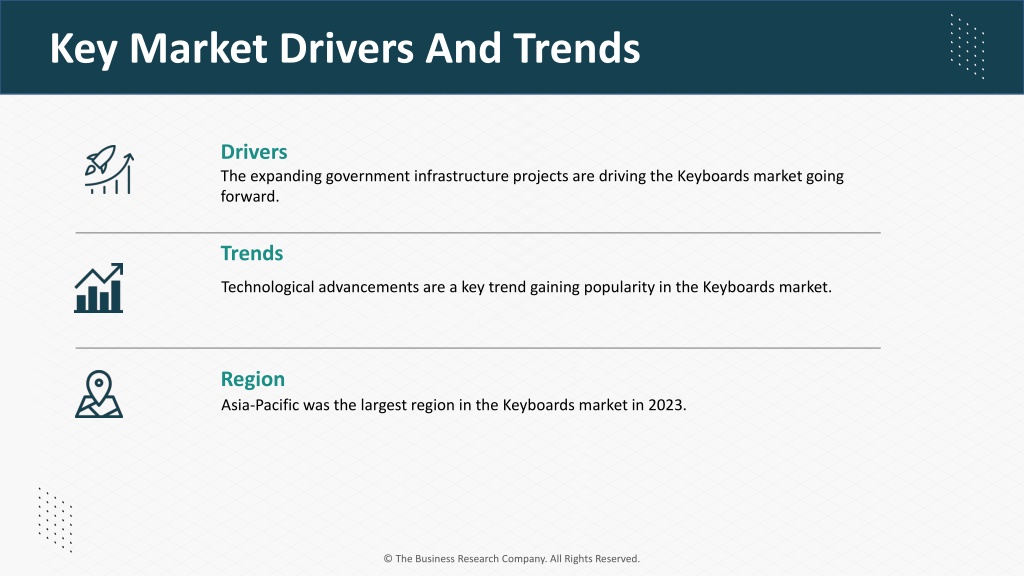Click the Technological advancements trend sentence
The height and width of the screenshot is (576, 1024).
[526, 287]
